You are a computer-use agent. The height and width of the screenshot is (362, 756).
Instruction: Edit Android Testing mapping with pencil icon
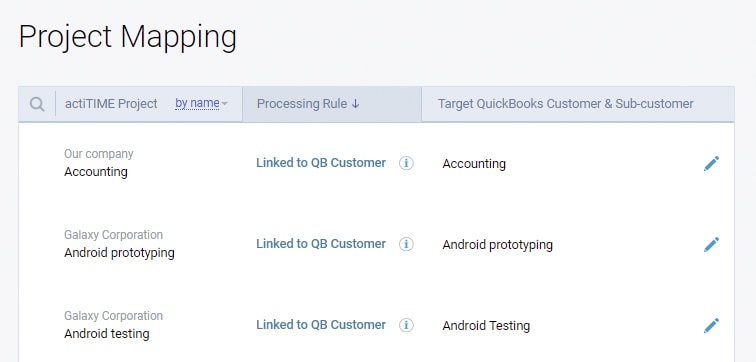pyautogui.click(x=711, y=325)
